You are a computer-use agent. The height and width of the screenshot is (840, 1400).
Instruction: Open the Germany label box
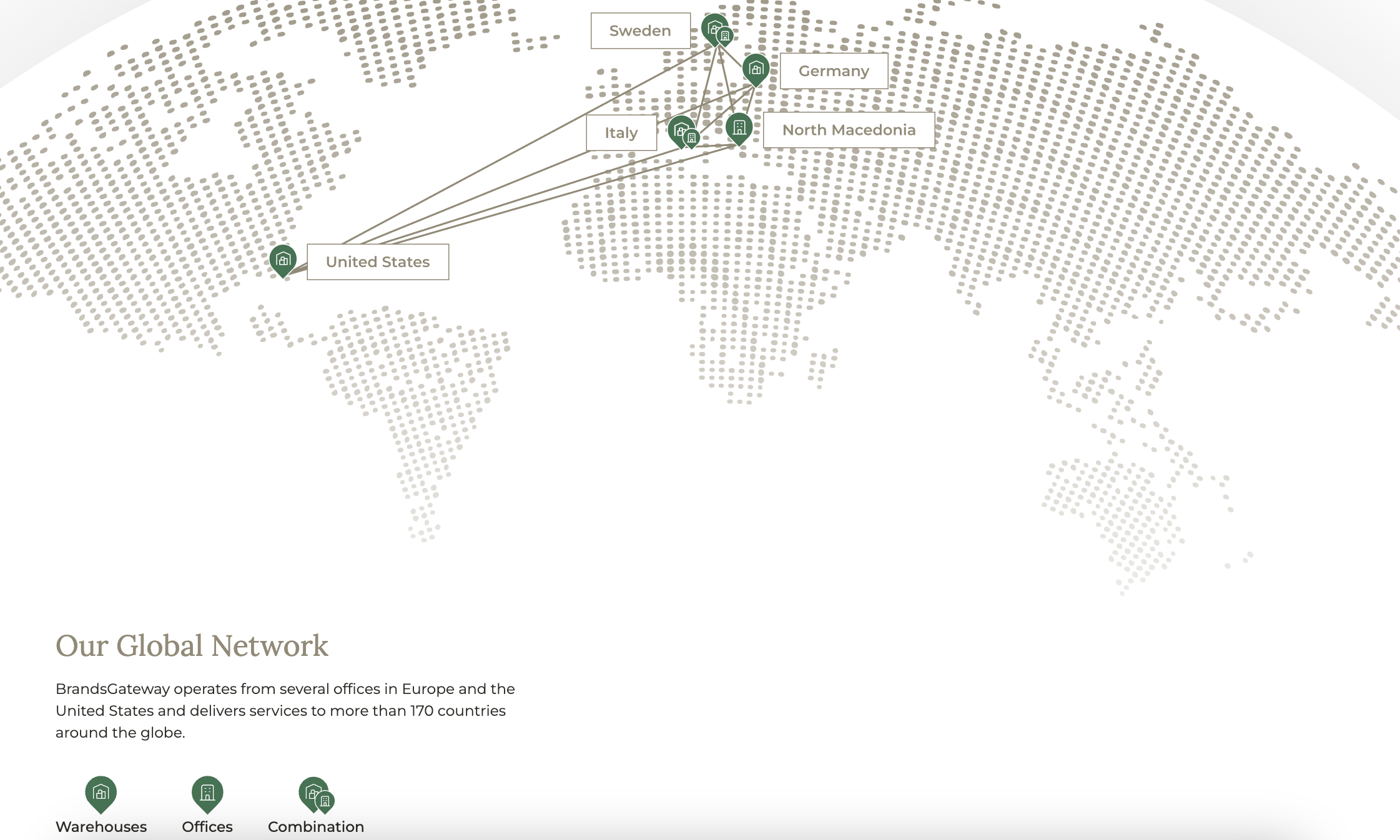tap(834, 71)
